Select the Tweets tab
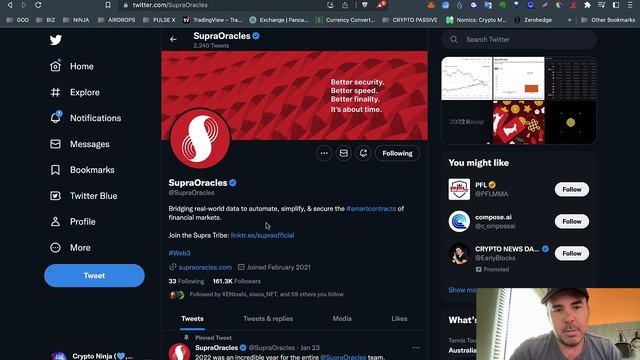Screen dimensions: 640x360 192,319
